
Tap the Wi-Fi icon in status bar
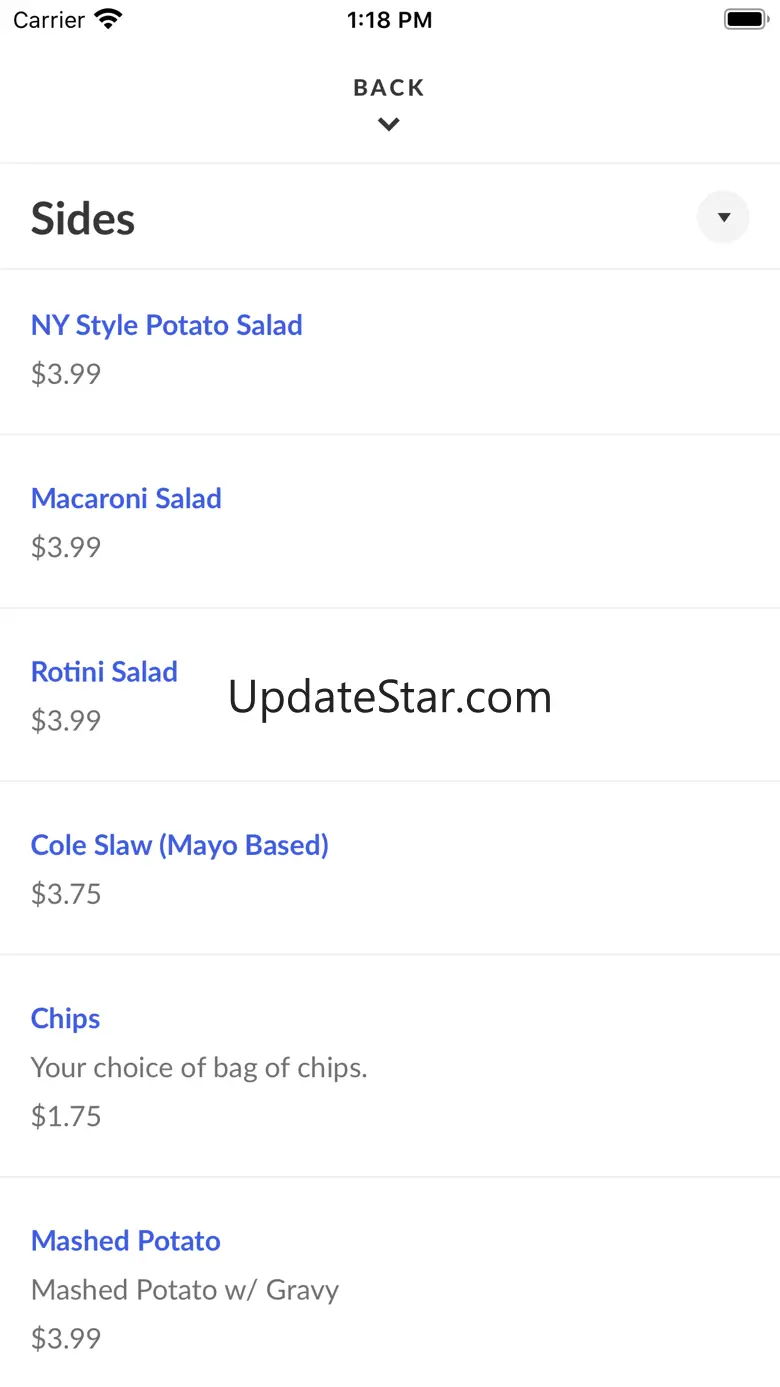point(108,19)
